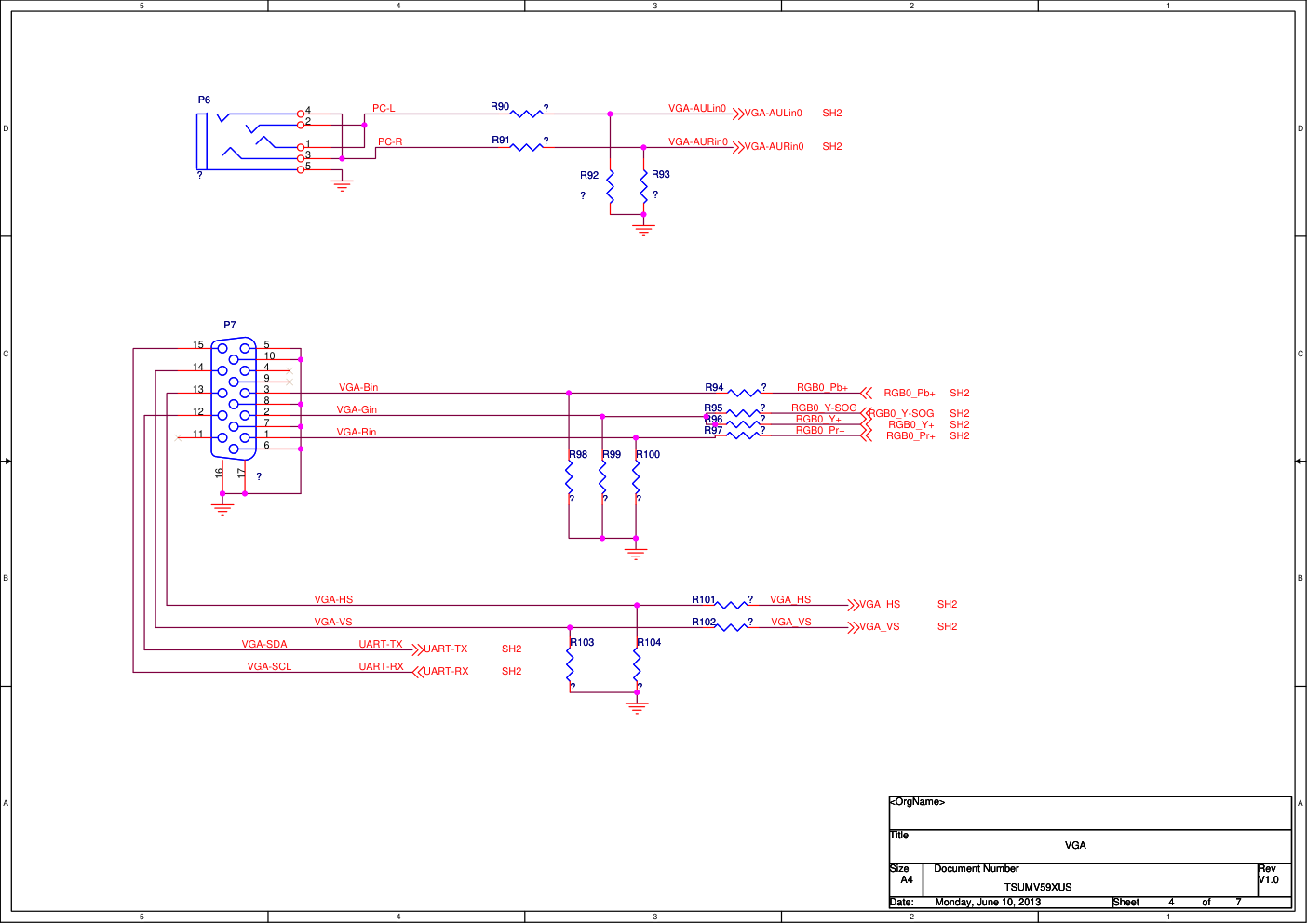The height and width of the screenshot is (924, 1307).
Task: Click the PC-L net label
Action: 384,109
